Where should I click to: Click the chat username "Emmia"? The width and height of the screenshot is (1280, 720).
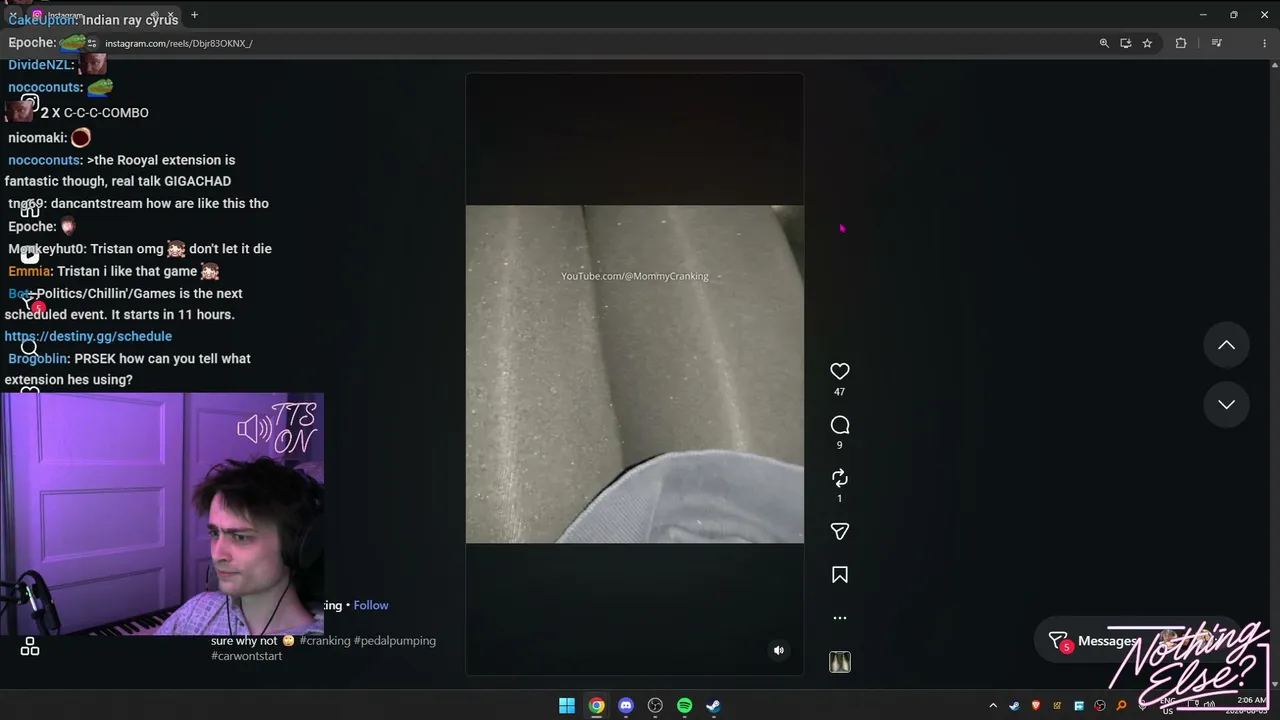[29, 271]
